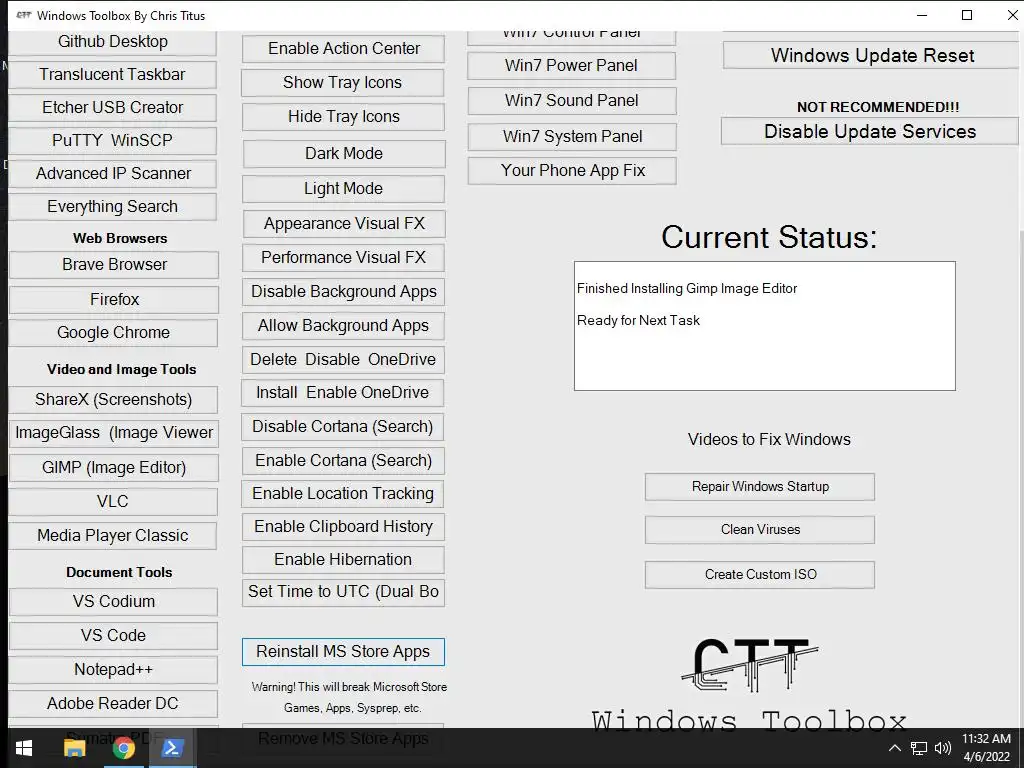
Task: Set Time to UTC for dual boot
Action: coord(344,592)
